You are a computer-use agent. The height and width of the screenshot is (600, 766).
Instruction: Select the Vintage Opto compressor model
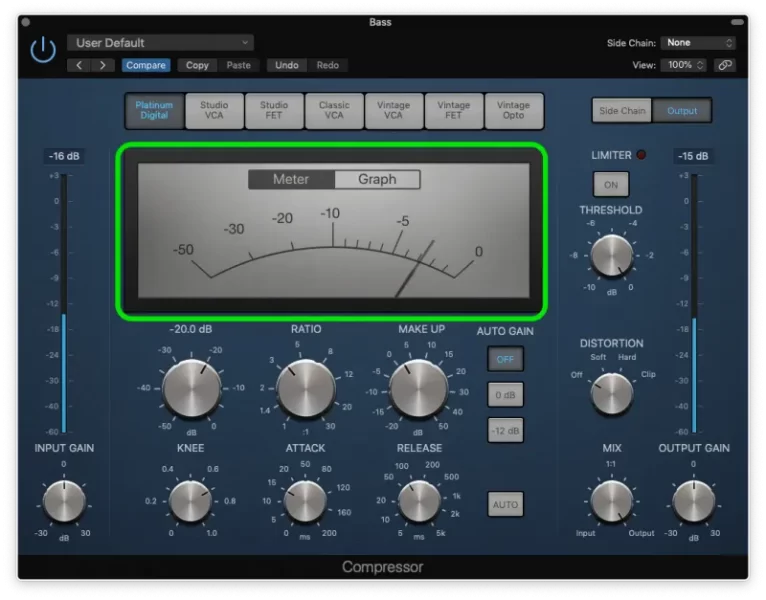[x=513, y=110]
